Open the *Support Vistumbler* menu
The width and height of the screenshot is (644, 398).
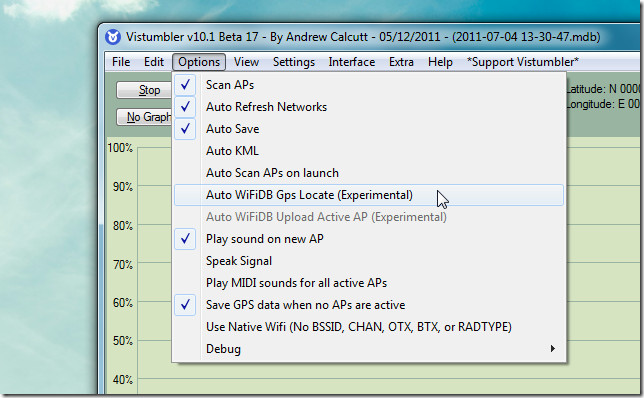coord(523,62)
